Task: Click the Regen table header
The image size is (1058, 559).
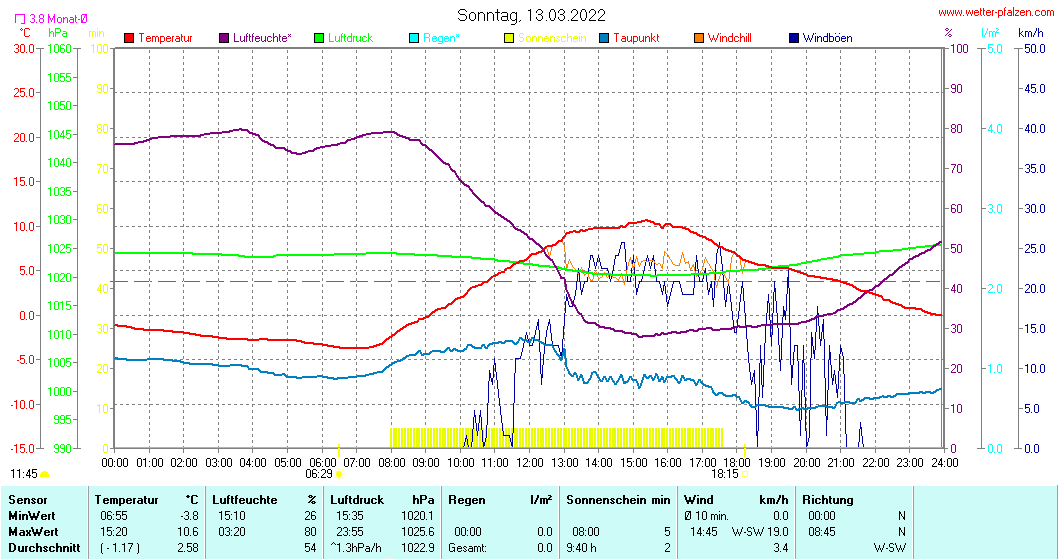Action: (x=467, y=500)
